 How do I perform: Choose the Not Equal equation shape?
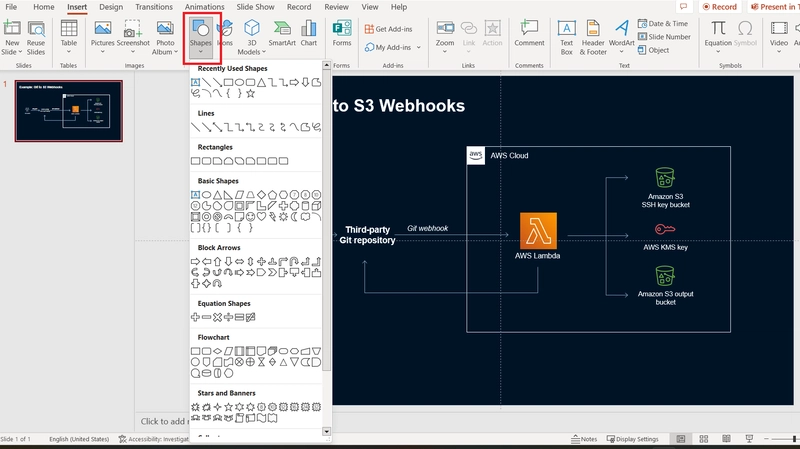click(x=251, y=317)
